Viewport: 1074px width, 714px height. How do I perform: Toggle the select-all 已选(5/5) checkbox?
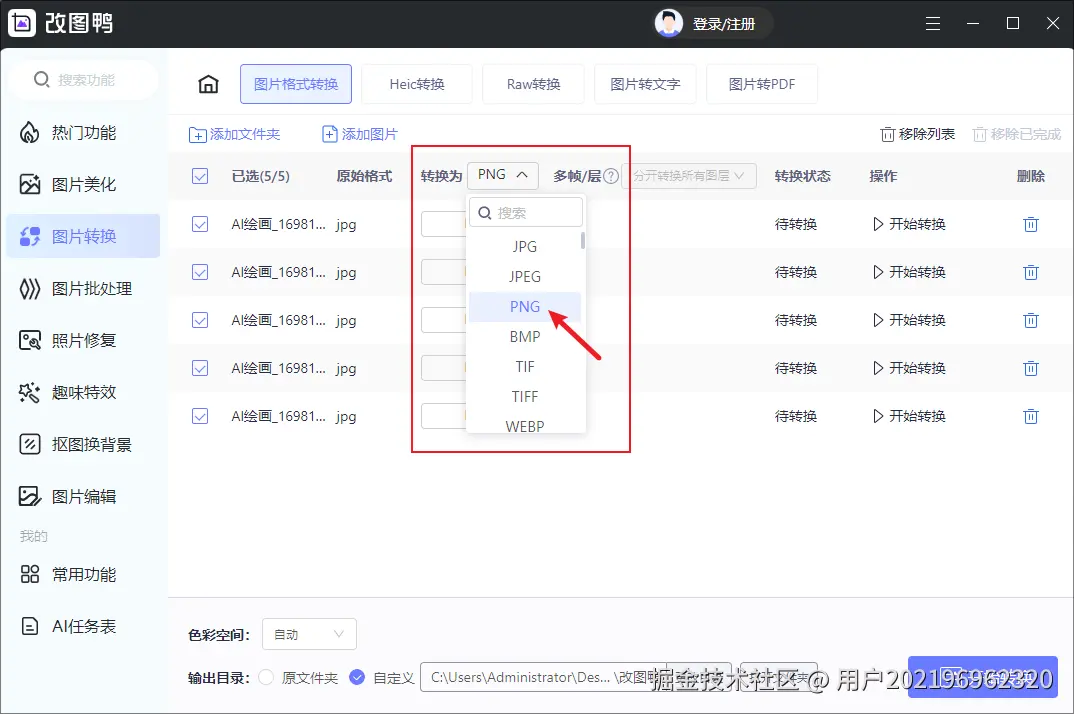click(200, 176)
